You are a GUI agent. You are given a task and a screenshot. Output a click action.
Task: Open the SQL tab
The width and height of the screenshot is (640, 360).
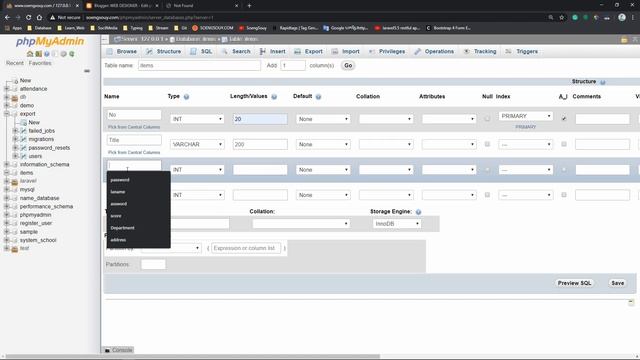pyautogui.click(x=201, y=51)
